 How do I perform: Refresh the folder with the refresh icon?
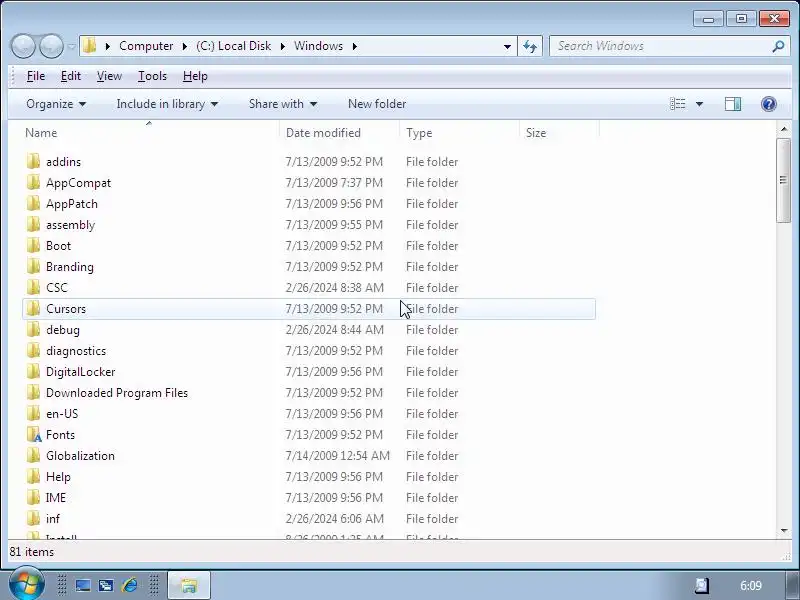tap(530, 46)
